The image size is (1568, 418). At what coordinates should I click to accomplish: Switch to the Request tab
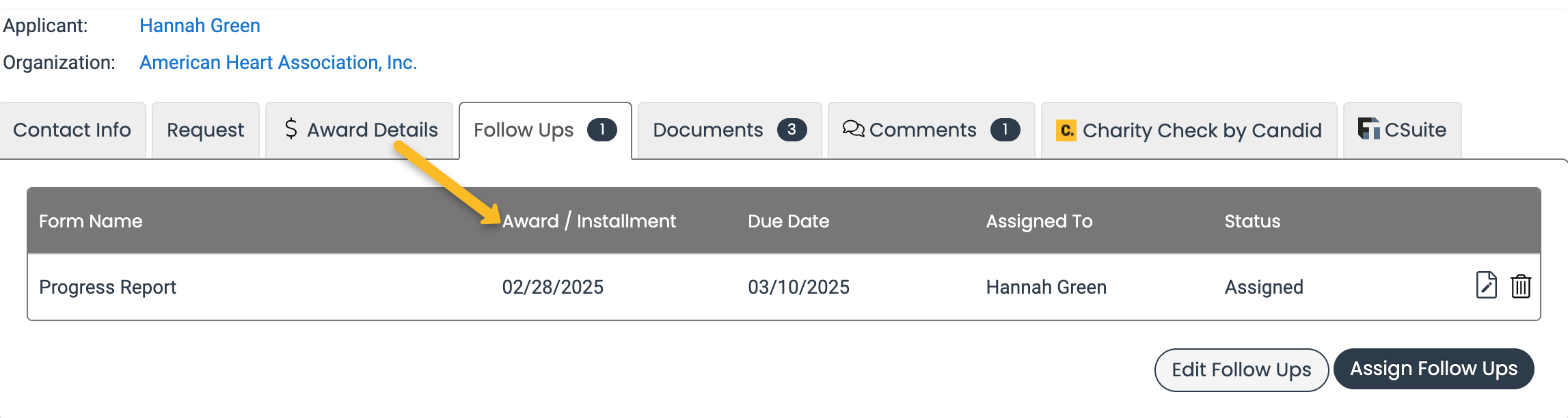(205, 130)
